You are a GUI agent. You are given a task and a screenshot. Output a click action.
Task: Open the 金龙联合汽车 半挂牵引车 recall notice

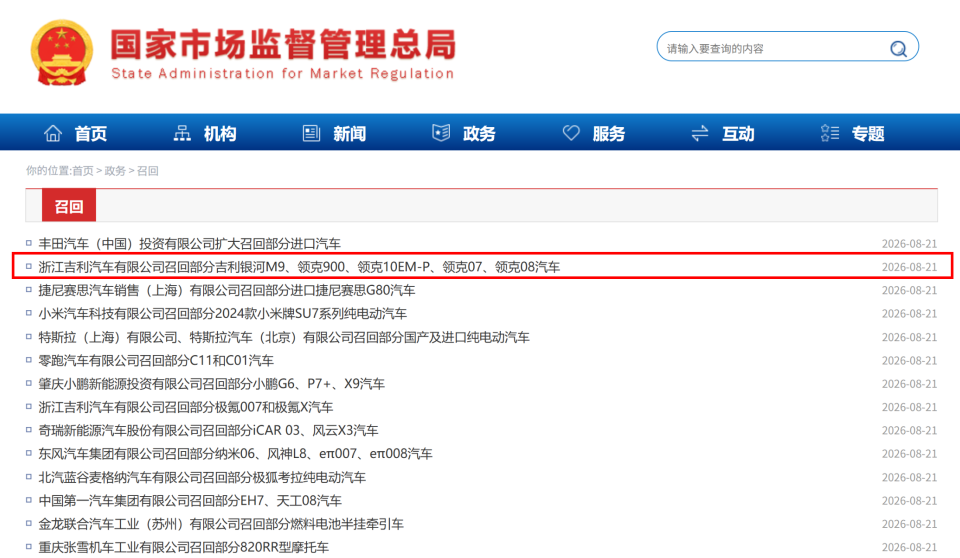[221, 524]
